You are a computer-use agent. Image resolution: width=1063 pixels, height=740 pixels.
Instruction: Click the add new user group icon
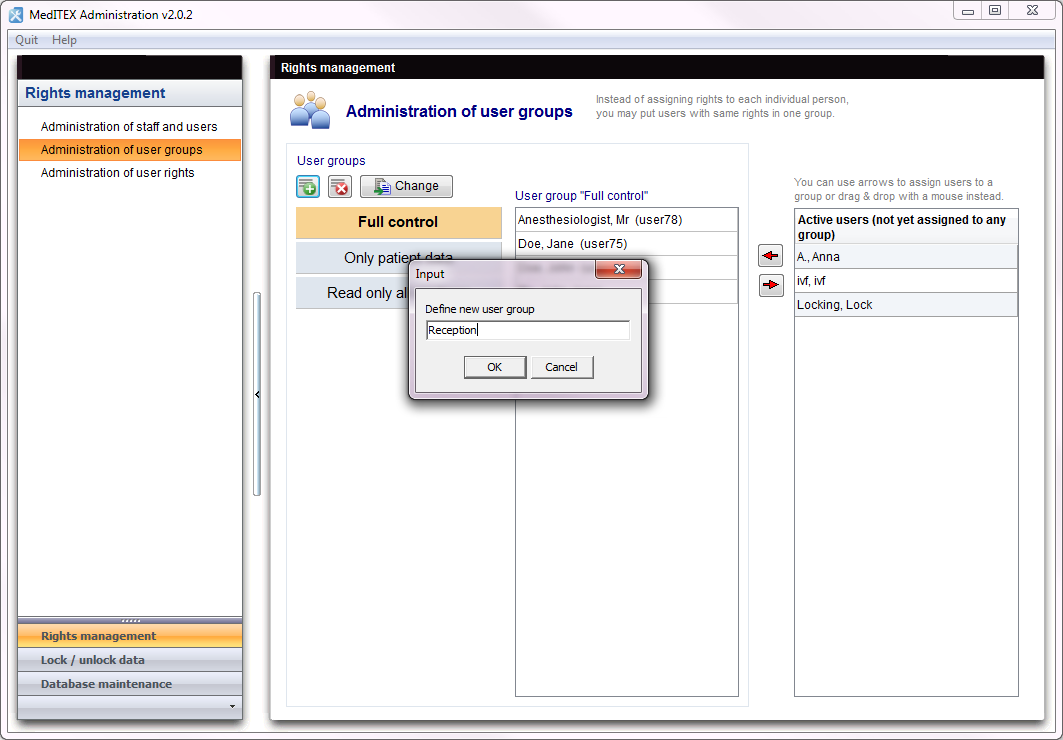[x=308, y=186]
